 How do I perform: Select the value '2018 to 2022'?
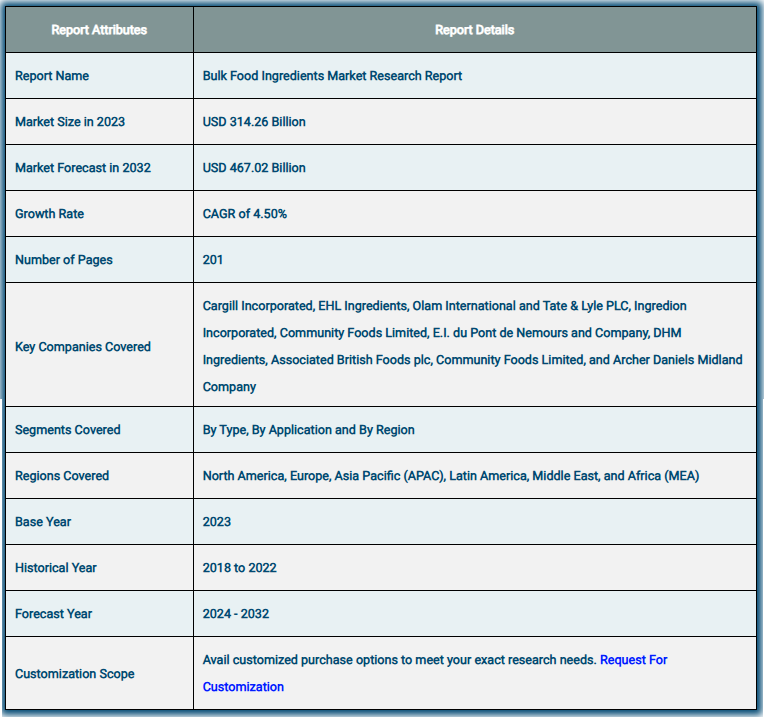tap(240, 568)
